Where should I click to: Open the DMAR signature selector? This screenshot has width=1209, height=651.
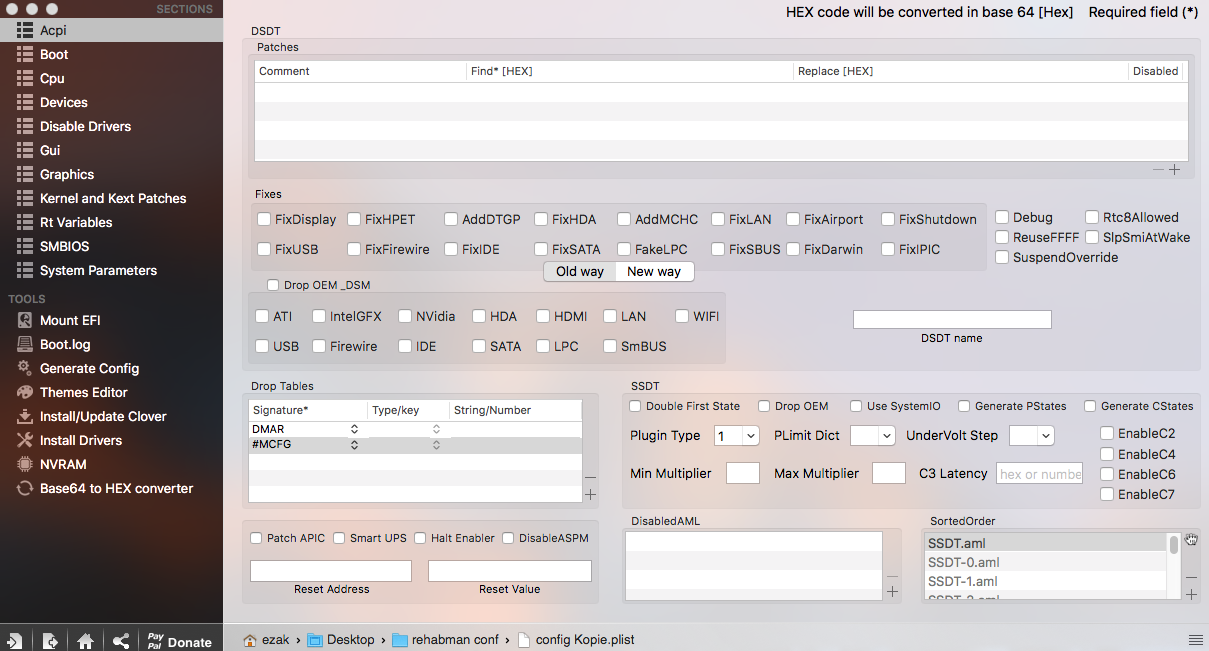[x=354, y=429]
